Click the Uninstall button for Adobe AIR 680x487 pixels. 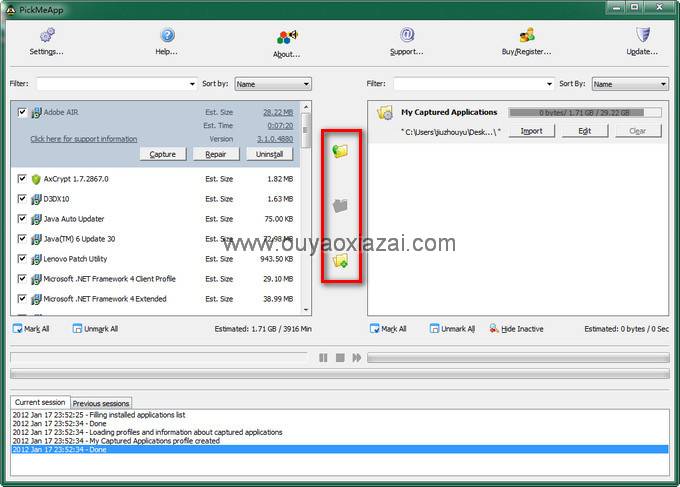coord(269,154)
